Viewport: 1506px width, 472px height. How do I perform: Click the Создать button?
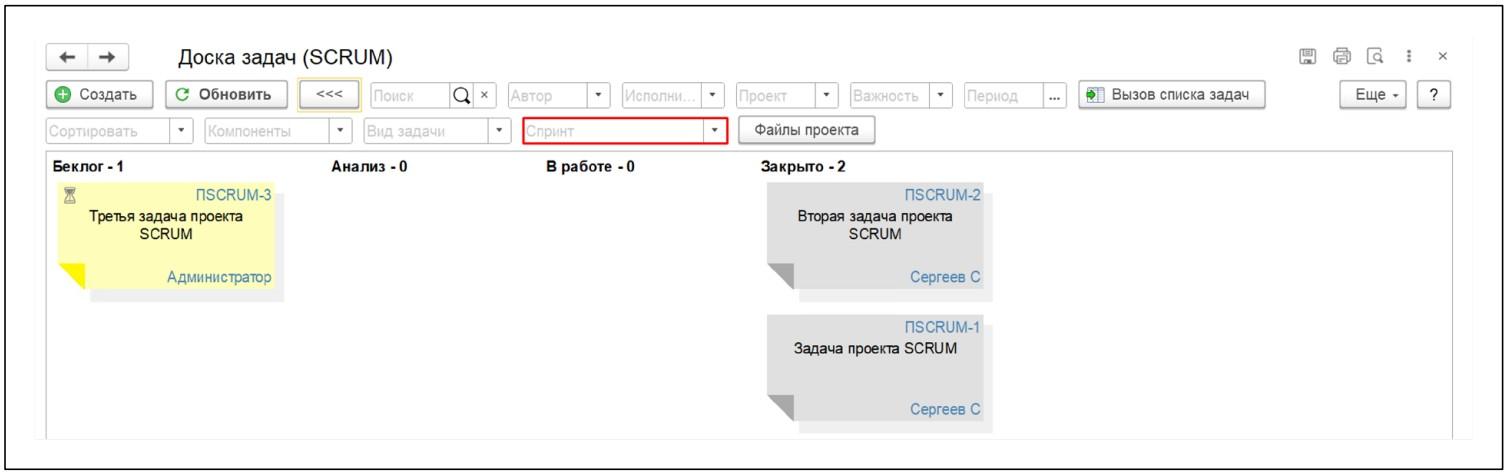click(x=99, y=94)
